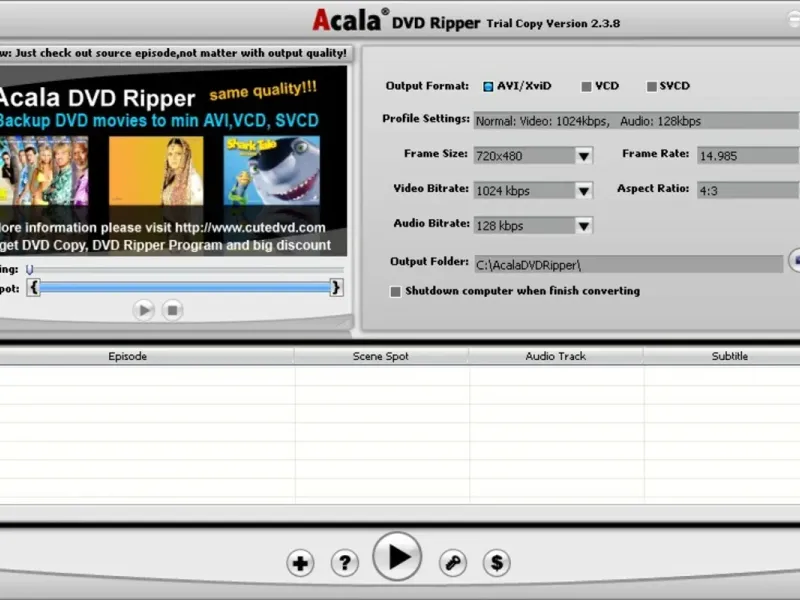Click the Scene Spot column header
This screenshot has width=800, height=600.
381,356
